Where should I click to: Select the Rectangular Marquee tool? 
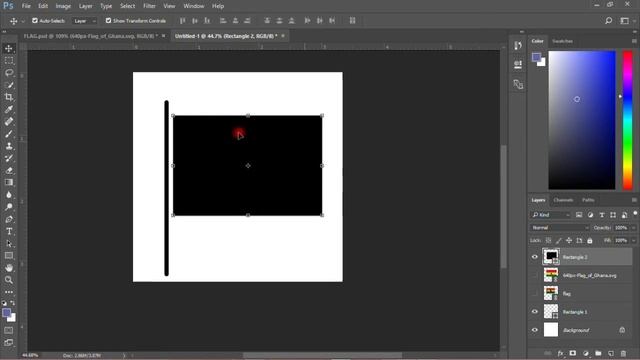9,61
